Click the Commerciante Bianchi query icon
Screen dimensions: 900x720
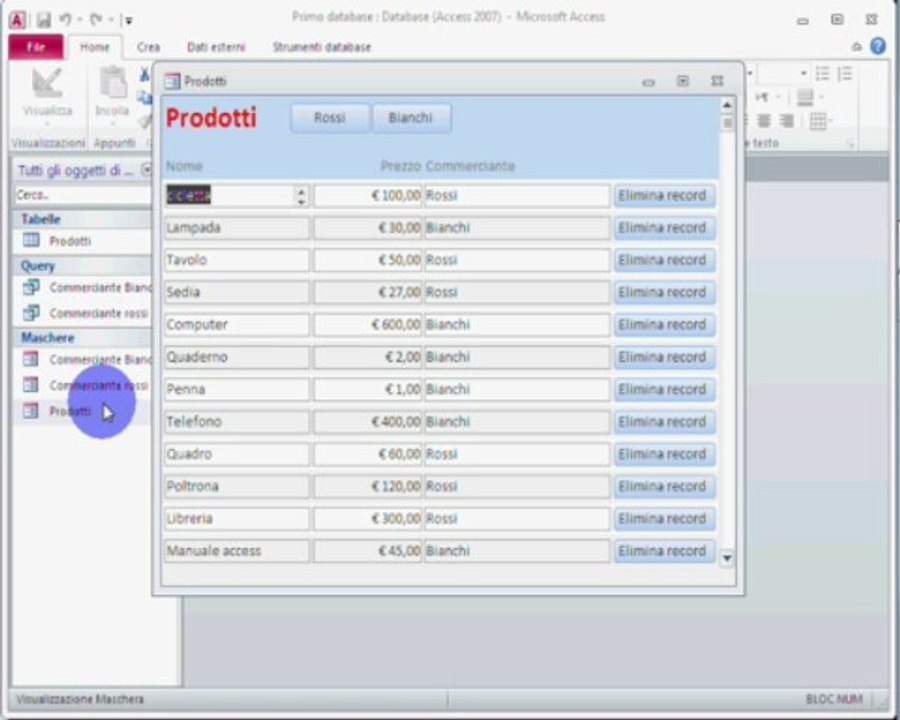point(31,287)
